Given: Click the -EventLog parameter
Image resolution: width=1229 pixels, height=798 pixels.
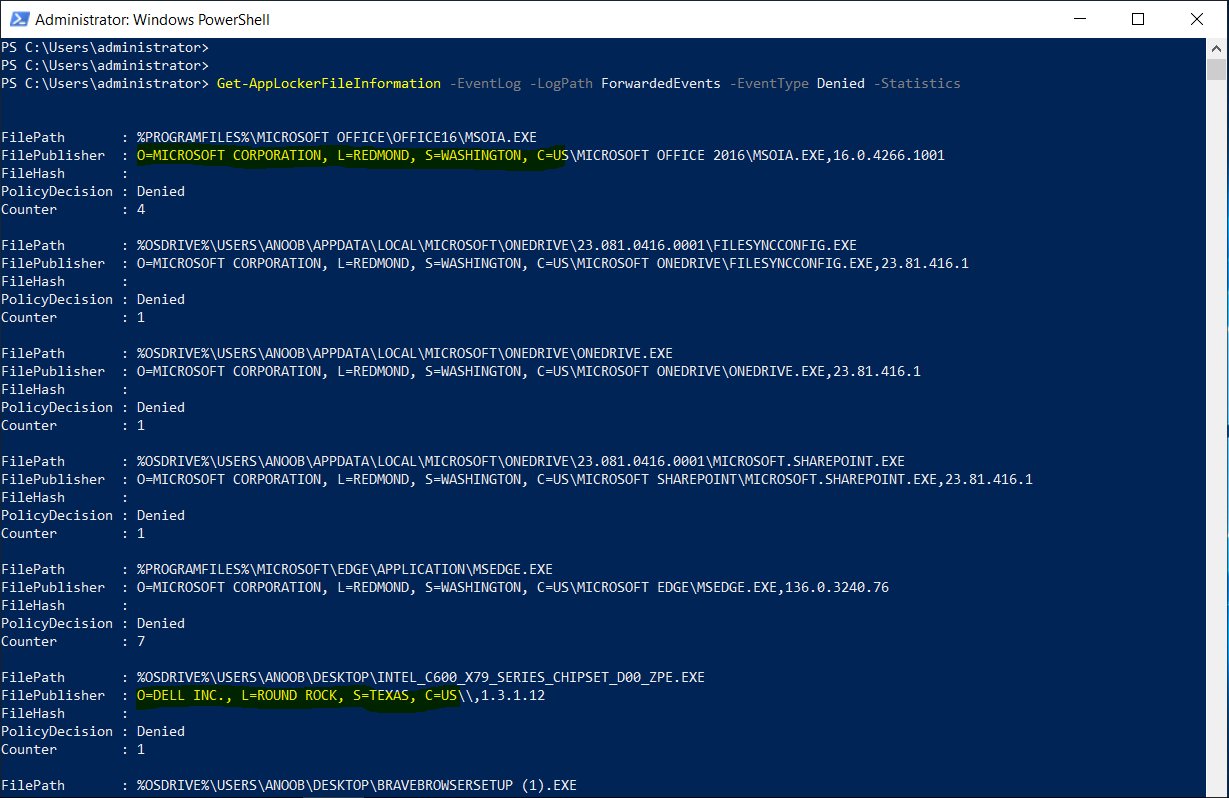Looking at the screenshot, I should (485, 83).
